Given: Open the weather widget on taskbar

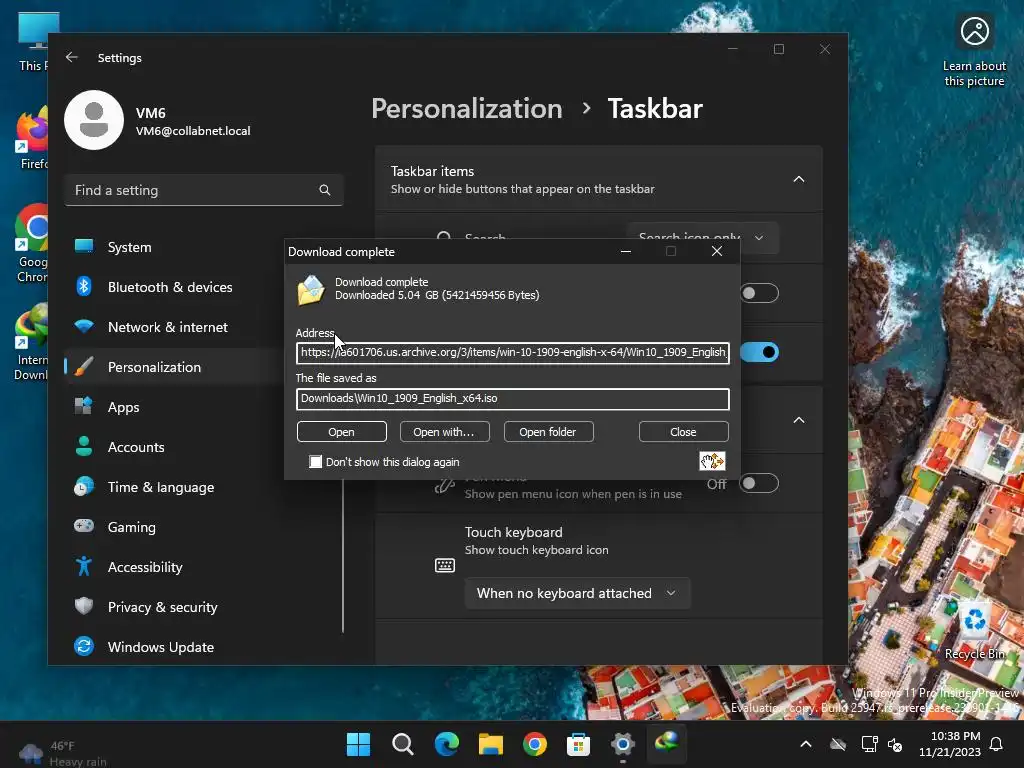Looking at the screenshot, I should [x=62, y=753].
